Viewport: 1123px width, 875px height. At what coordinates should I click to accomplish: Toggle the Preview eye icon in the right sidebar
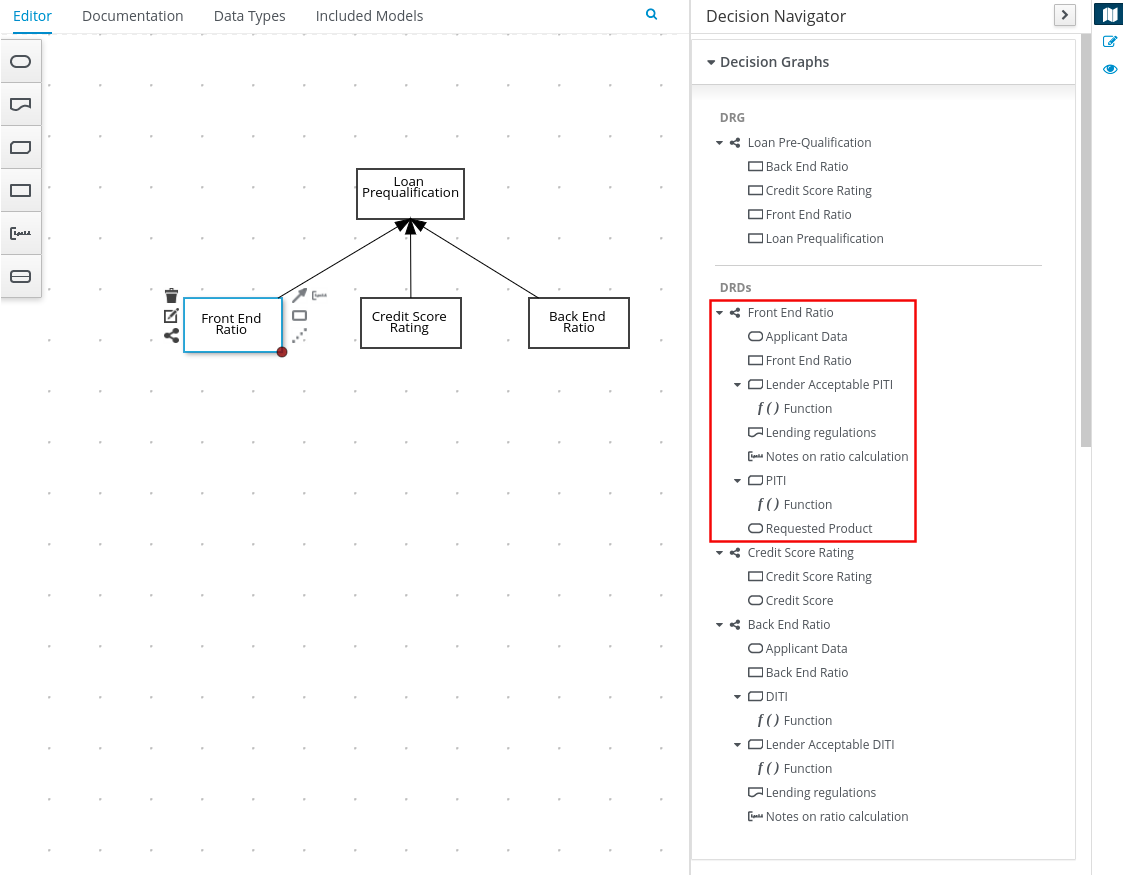pos(1109,69)
